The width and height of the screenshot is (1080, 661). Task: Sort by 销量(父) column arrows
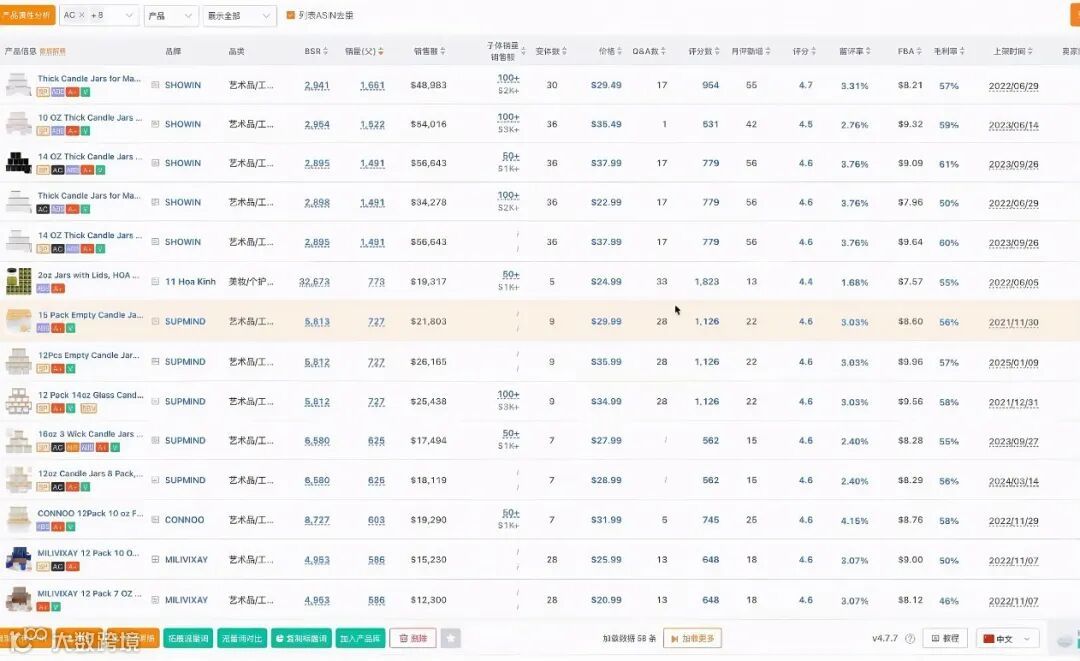(x=381, y=51)
